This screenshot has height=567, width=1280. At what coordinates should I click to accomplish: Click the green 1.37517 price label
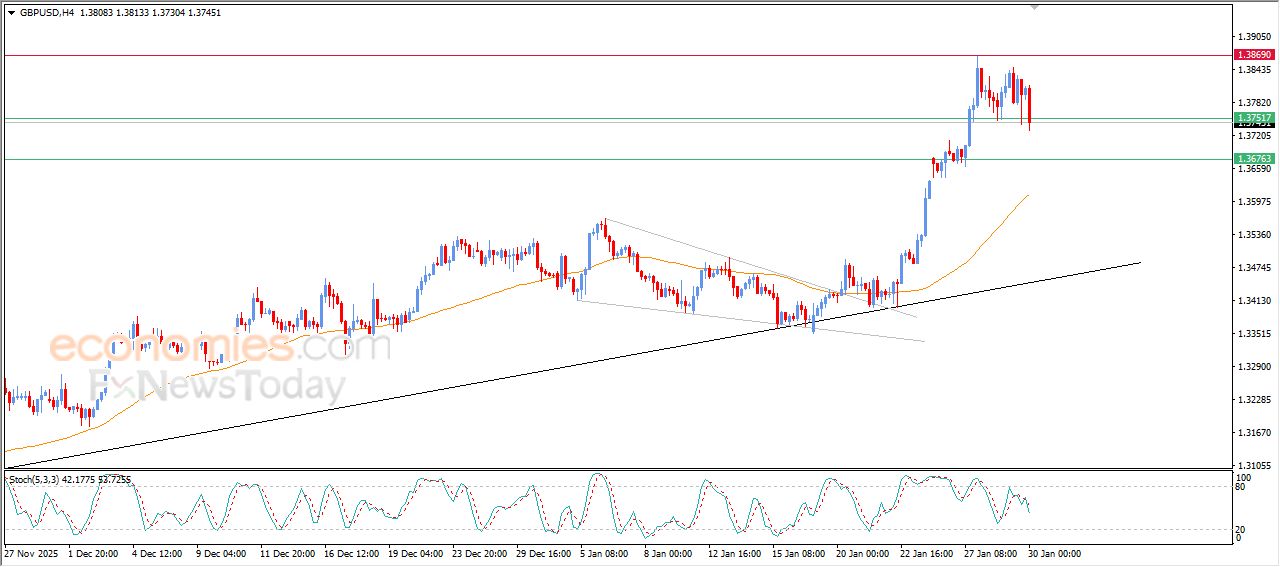click(x=1253, y=117)
